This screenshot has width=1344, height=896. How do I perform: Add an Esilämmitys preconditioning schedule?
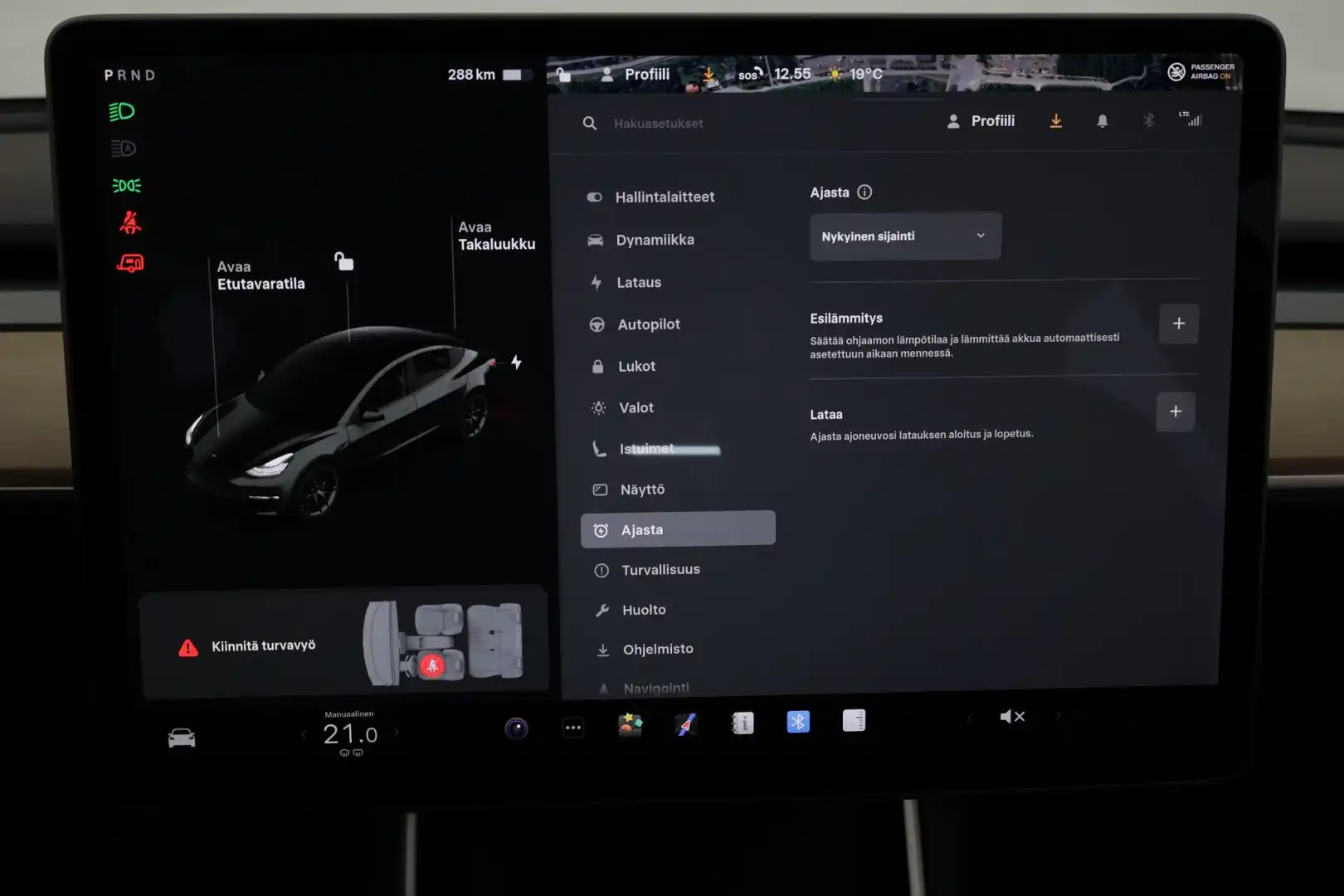(x=1178, y=324)
